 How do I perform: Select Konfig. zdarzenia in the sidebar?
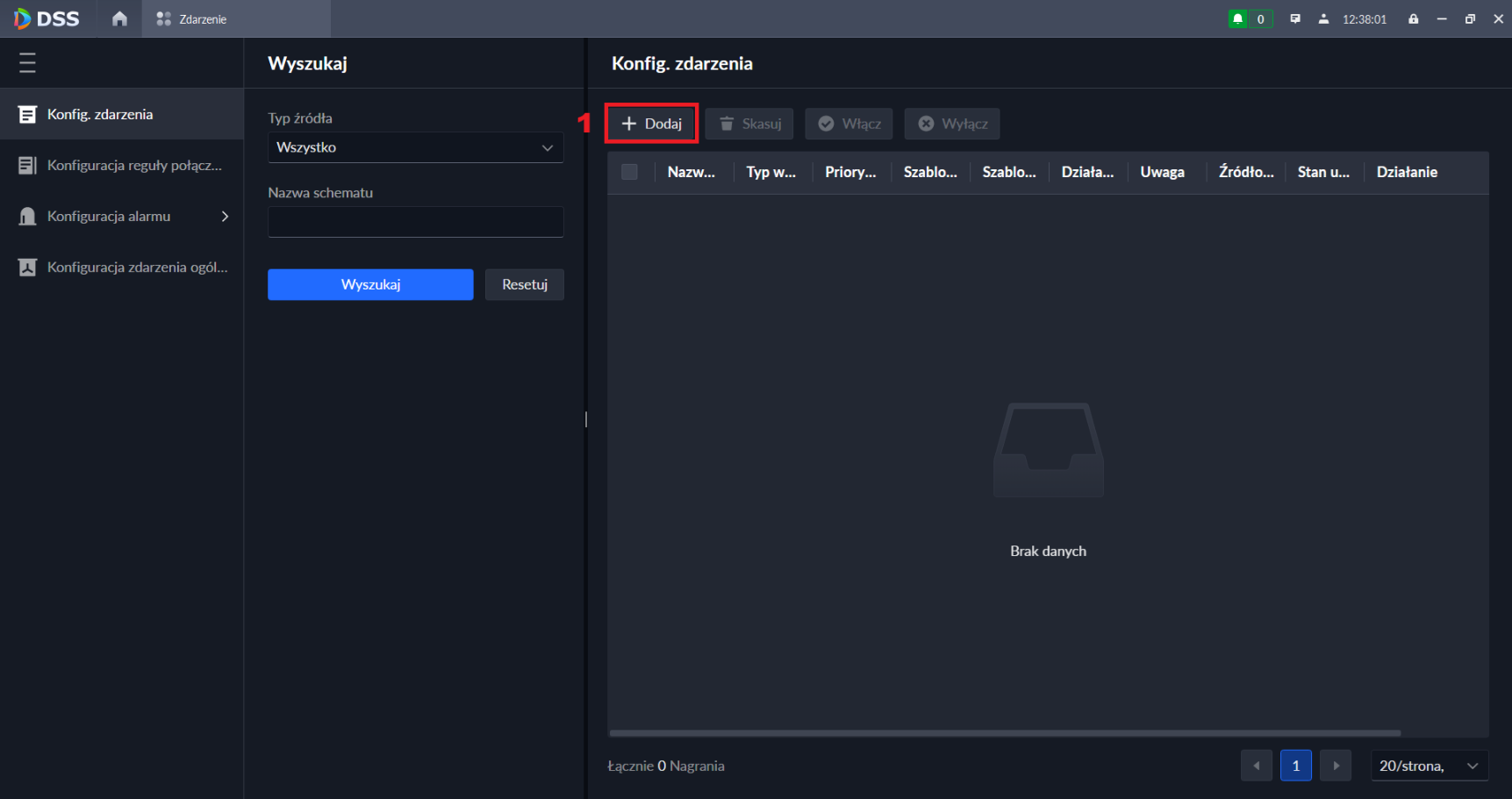point(123,115)
